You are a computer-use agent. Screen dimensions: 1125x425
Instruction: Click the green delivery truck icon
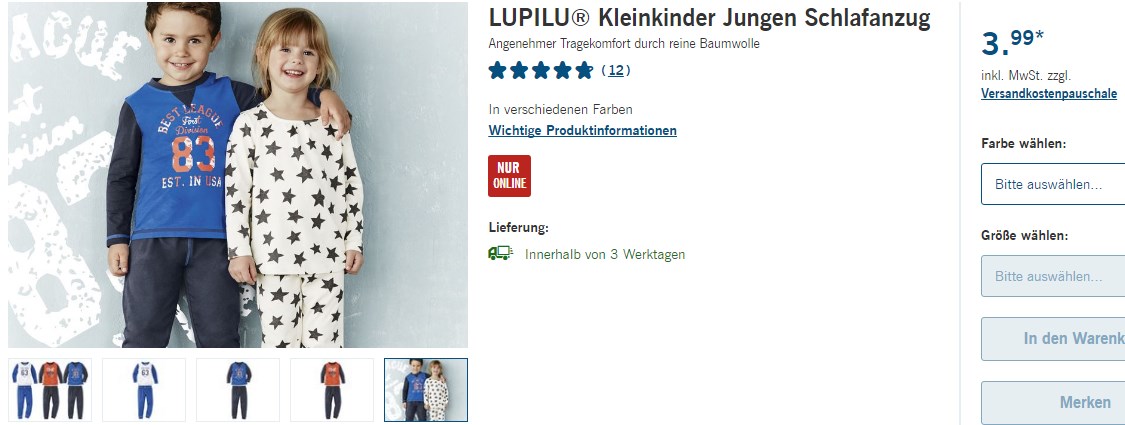(x=501, y=253)
